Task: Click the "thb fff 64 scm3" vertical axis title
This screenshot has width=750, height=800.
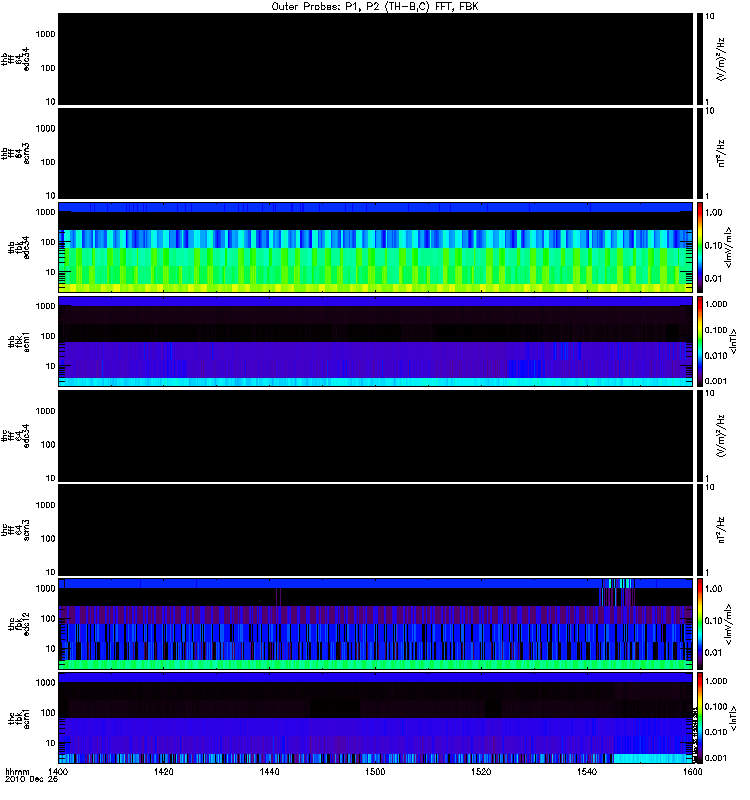Action: [x=15, y=153]
